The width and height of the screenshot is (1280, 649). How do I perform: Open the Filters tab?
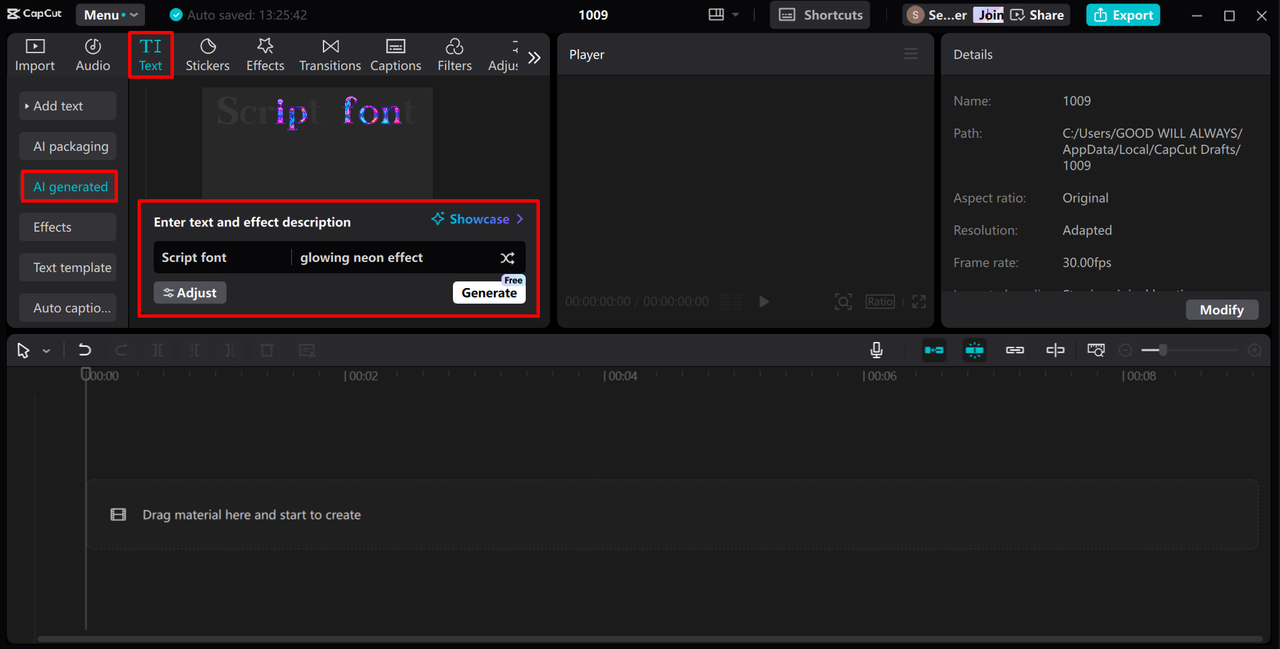pos(455,55)
